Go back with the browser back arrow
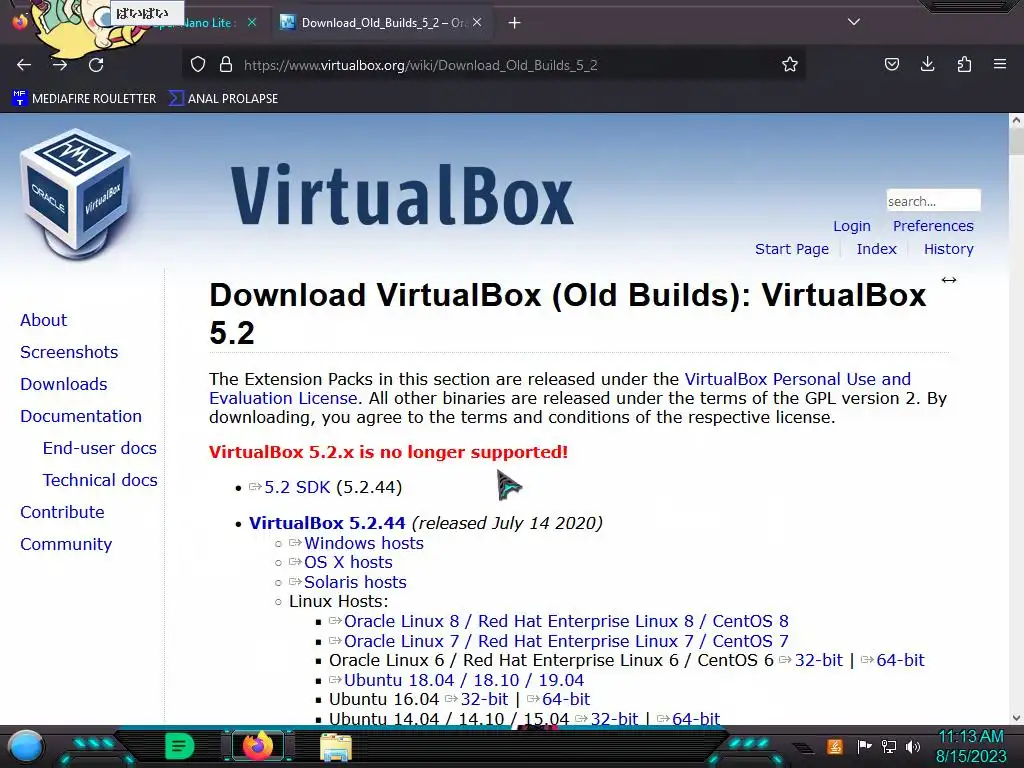The width and height of the screenshot is (1024, 768). point(24,65)
